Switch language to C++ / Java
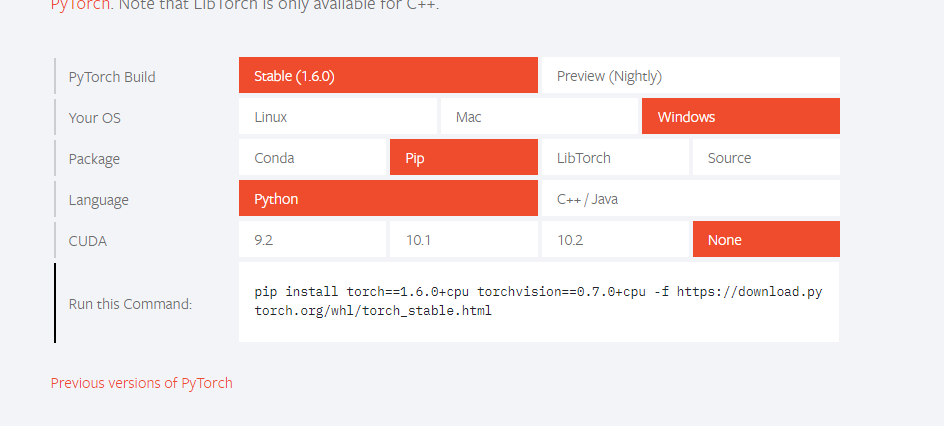This screenshot has height=426, width=944. click(689, 199)
